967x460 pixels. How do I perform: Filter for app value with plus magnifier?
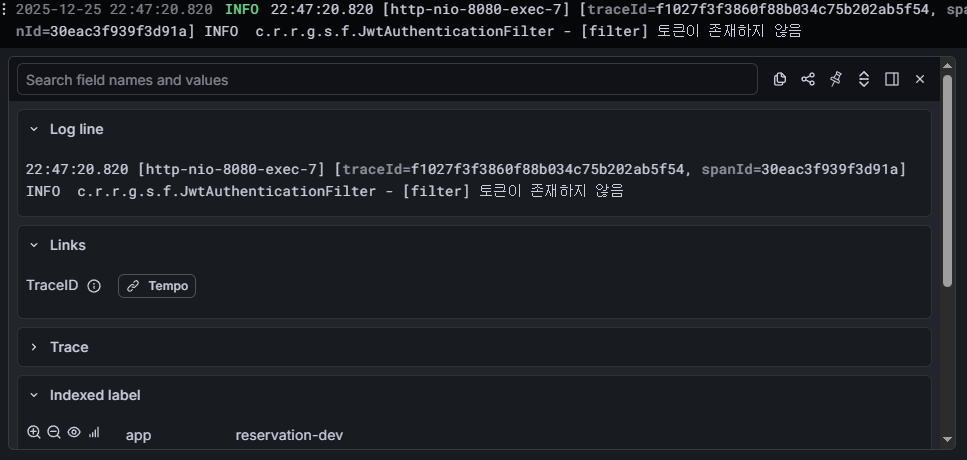pos(34,432)
